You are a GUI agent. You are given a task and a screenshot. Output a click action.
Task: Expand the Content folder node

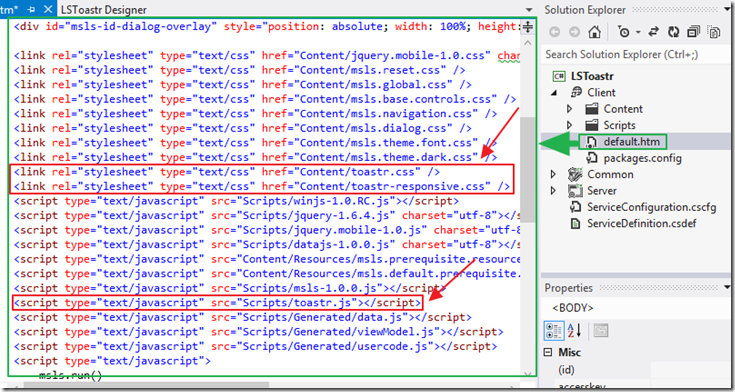(x=570, y=109)
